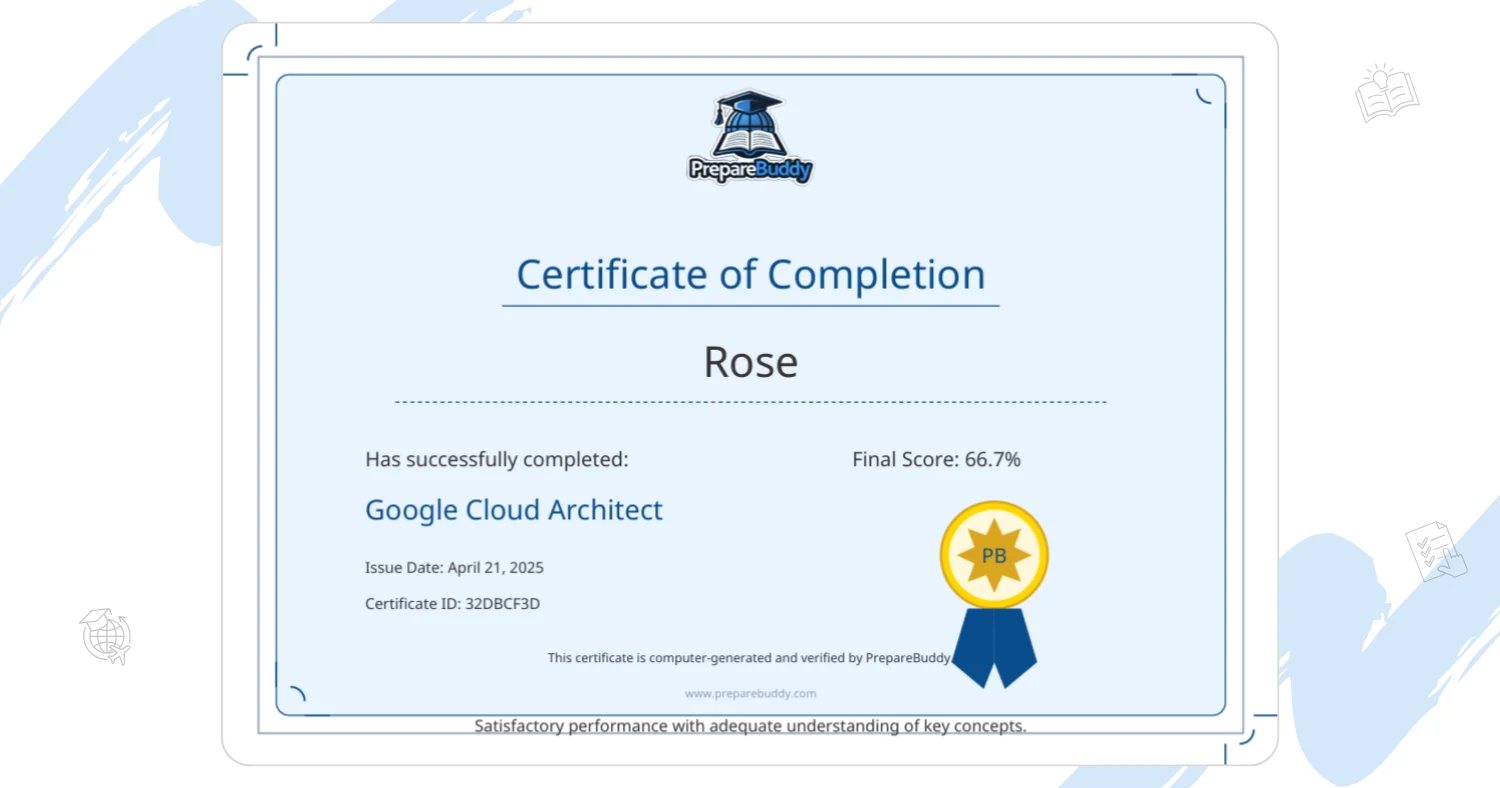This screenshot has width=1500, height=788.
Task: Click the recipient name Rose
Action: pyautogui.click(x=750, y=362)
